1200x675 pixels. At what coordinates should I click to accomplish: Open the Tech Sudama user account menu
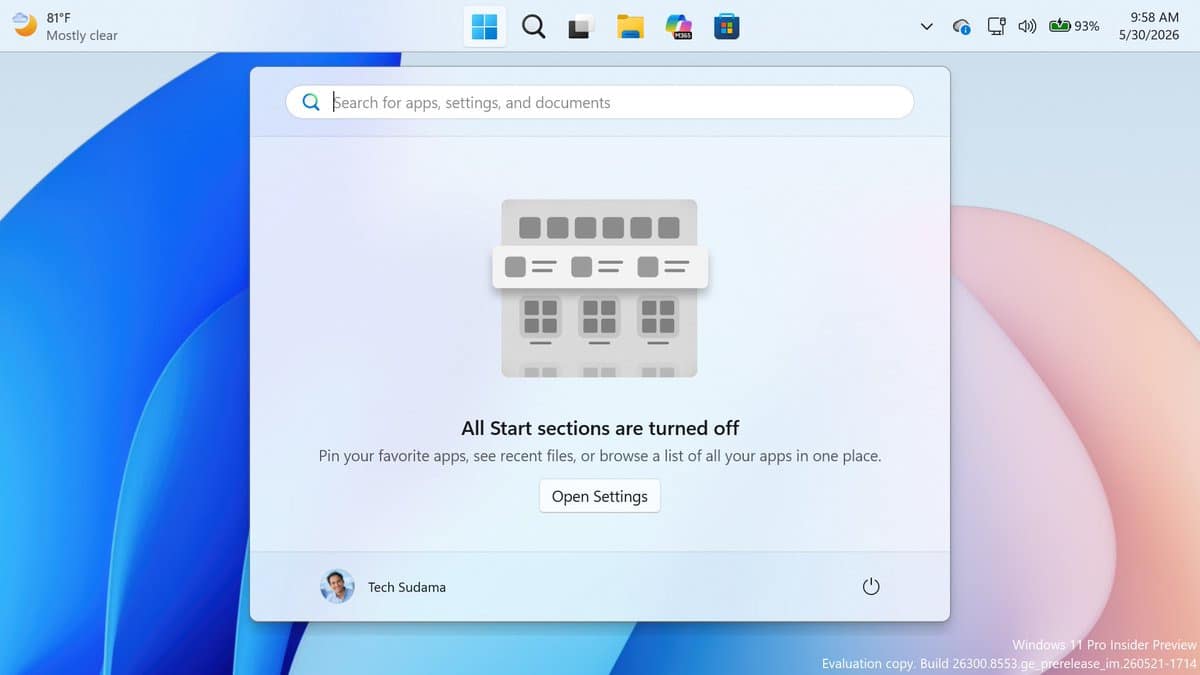pos(383,587)
